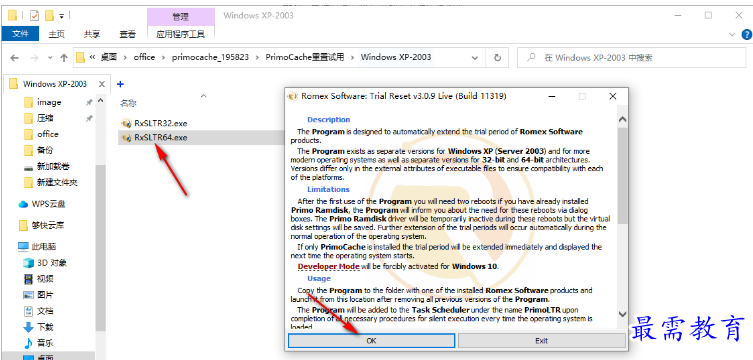The width and height of the screenshot is (753, 360).
Task: Open the 共享 ribbon tab
Action: tap(92, 34)
